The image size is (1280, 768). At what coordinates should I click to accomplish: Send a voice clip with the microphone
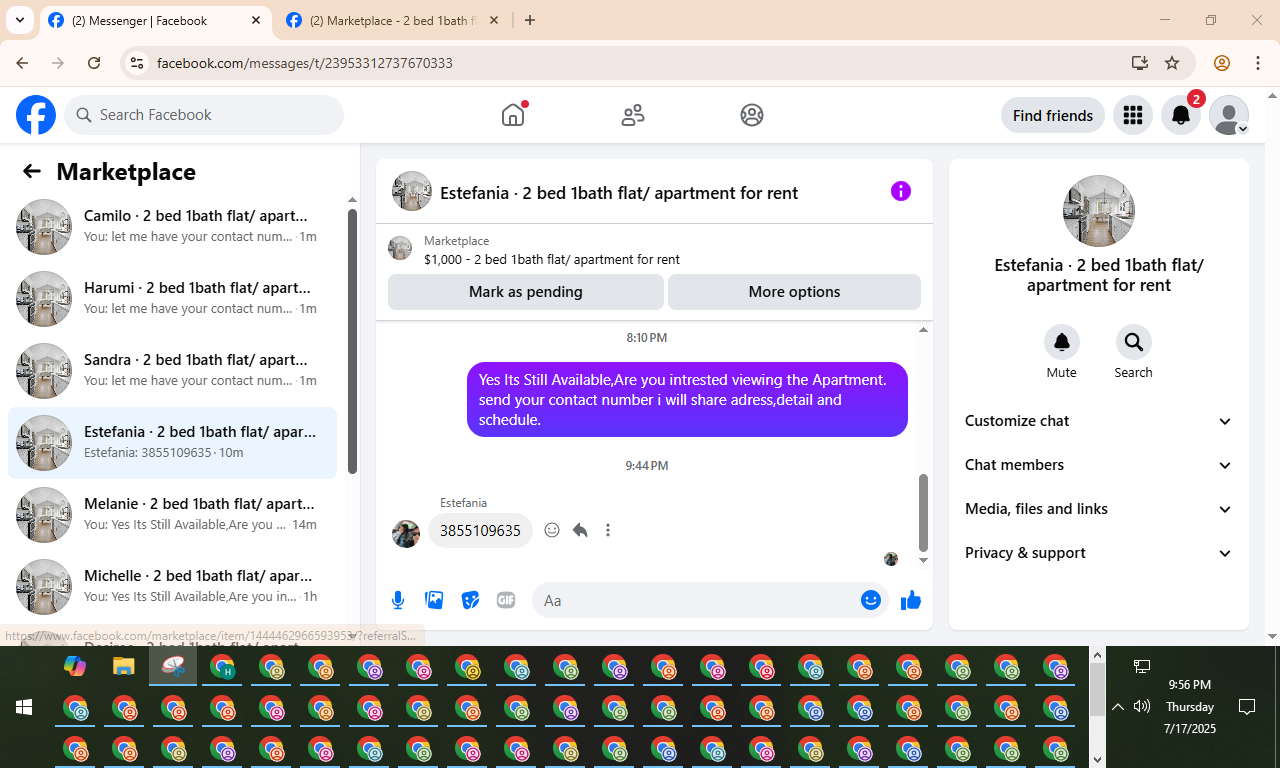(398, 600)
